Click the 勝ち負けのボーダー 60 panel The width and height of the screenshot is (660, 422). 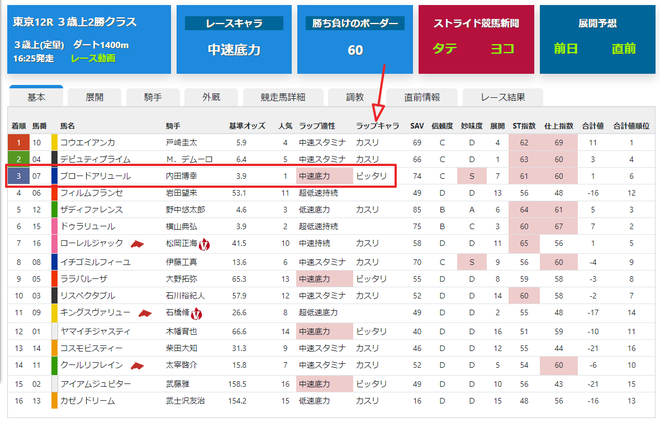(355, 40)
